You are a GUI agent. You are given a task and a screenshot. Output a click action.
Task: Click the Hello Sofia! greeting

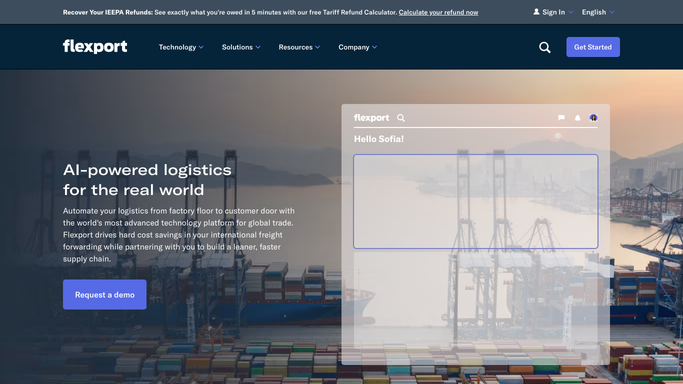(379, 139)
